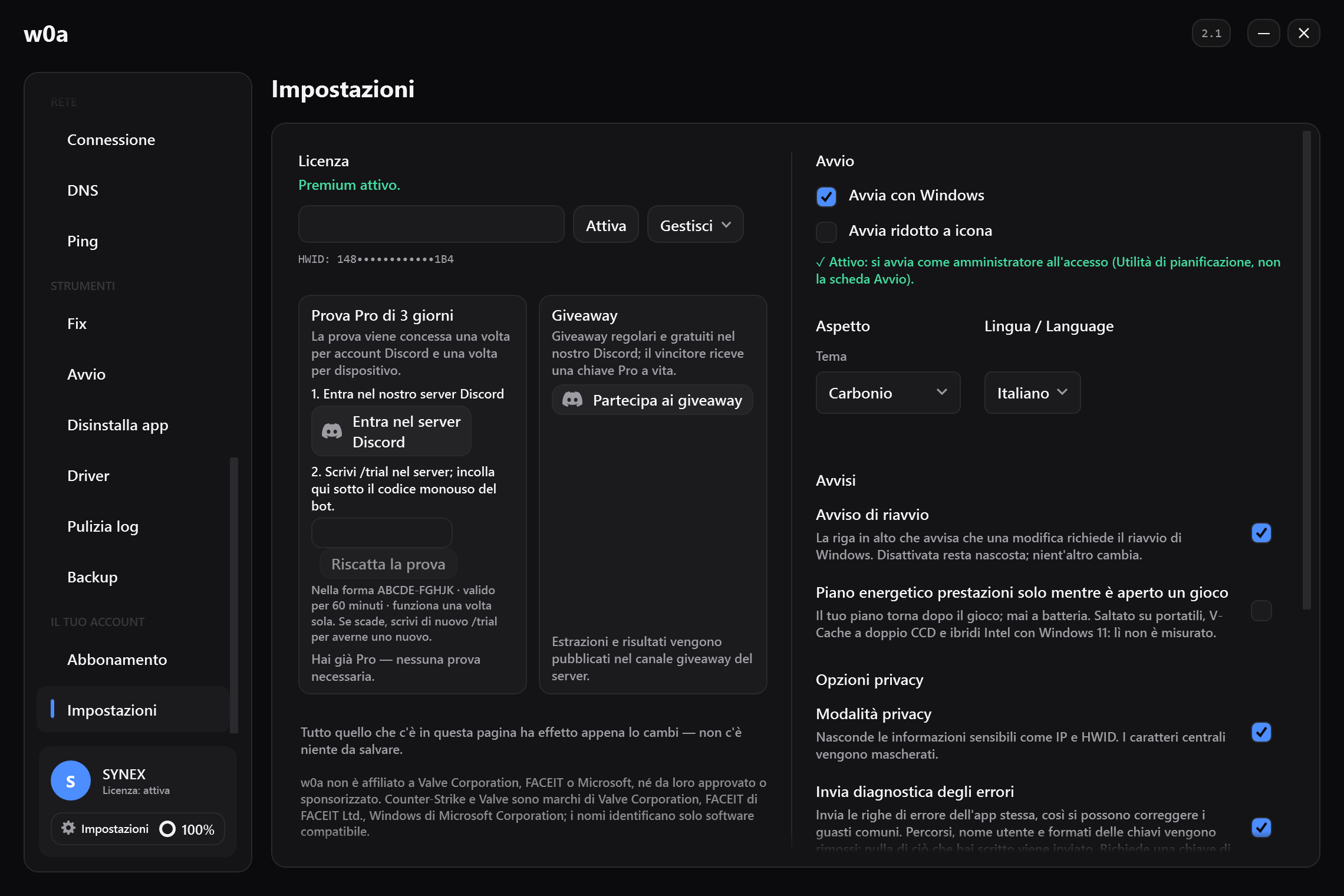1344x896 pixels.
Task: Click the settings panel vertical scrollbar
Action: click(1306, 371)
